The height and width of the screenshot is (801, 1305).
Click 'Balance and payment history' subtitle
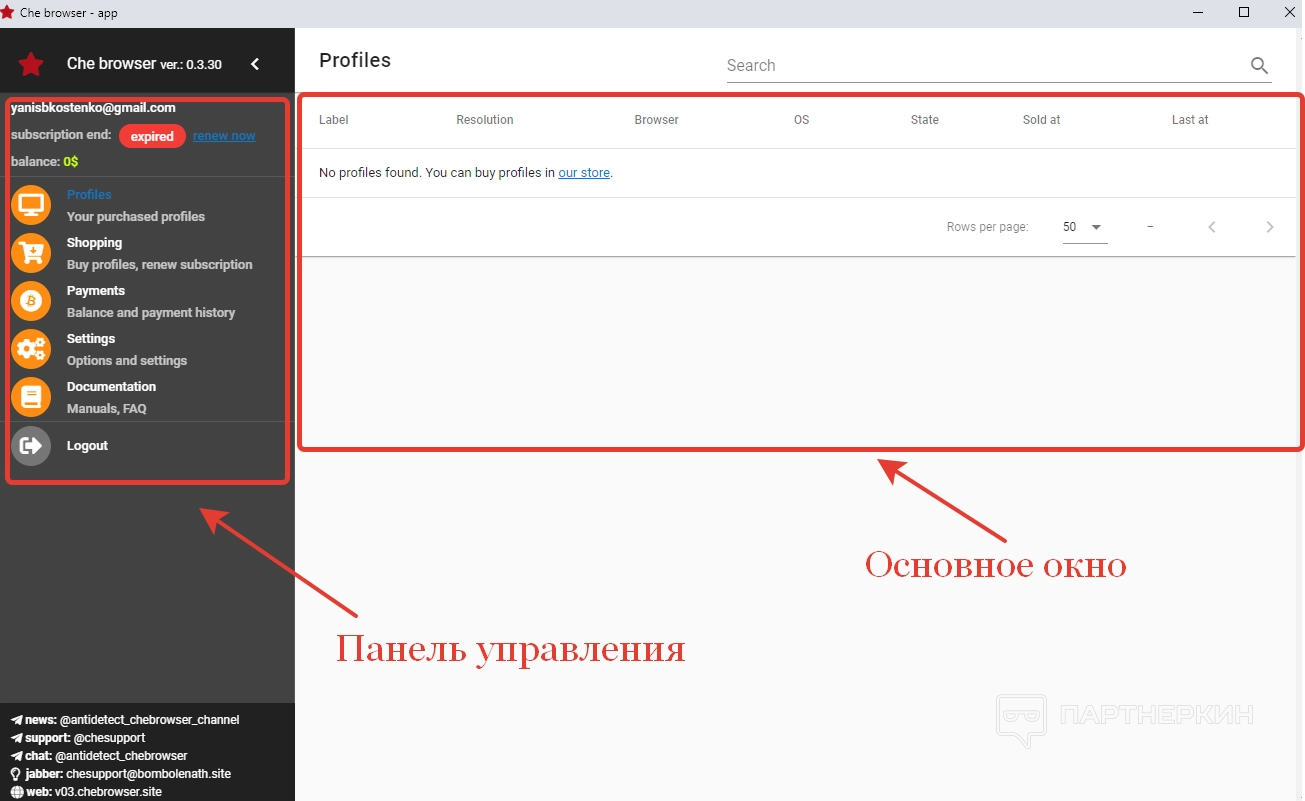(151, 313)
